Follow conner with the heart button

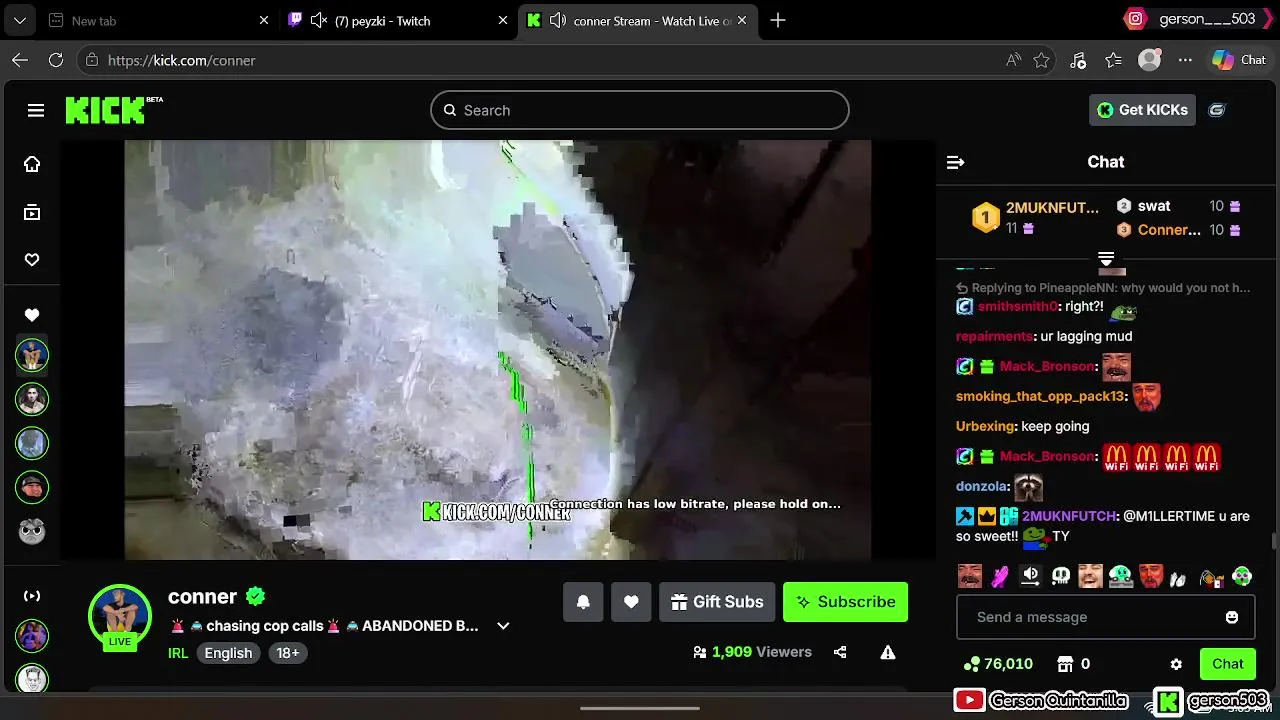click(x=631, y=602)
